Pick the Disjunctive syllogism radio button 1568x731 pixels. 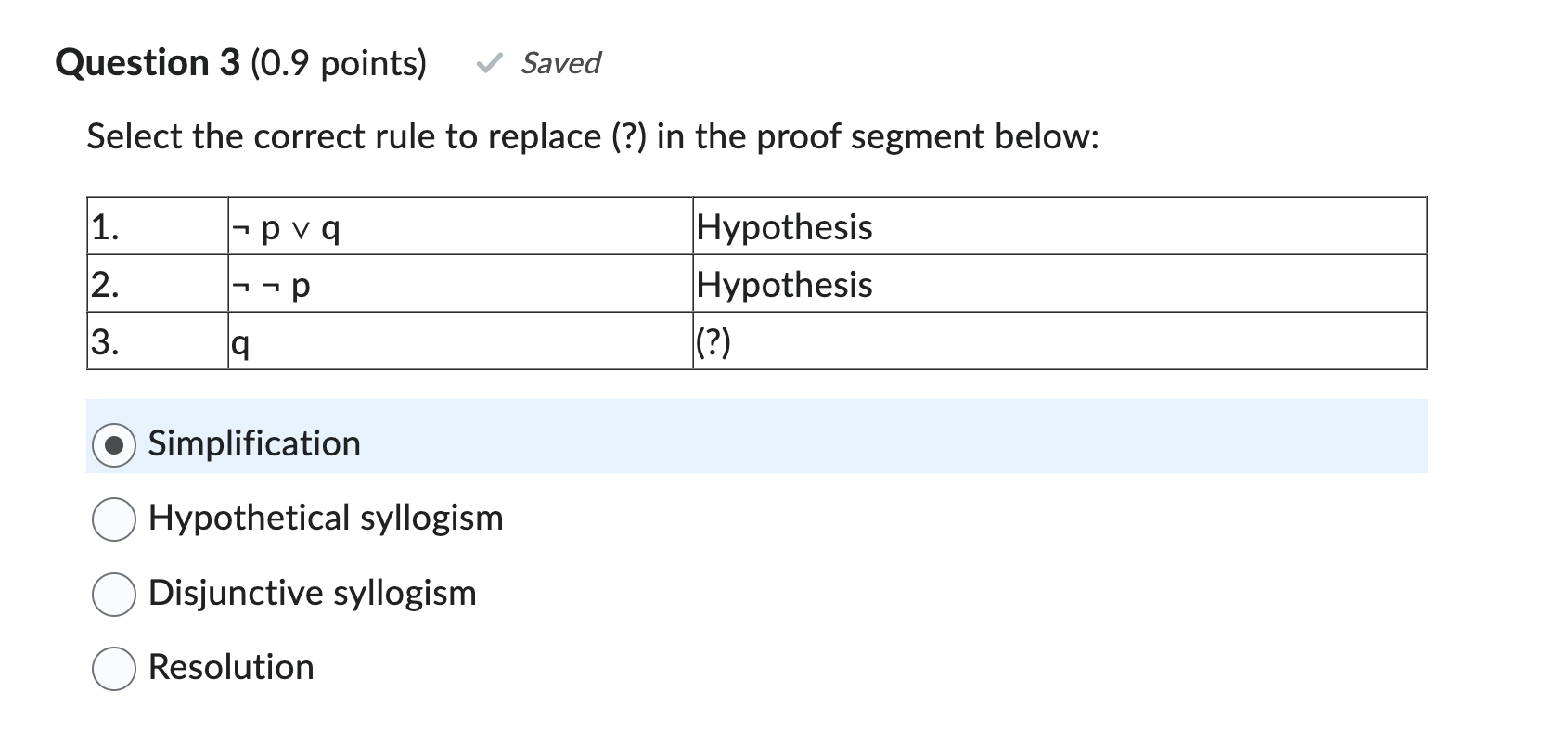pyautogui.click(x=114, y=594)
